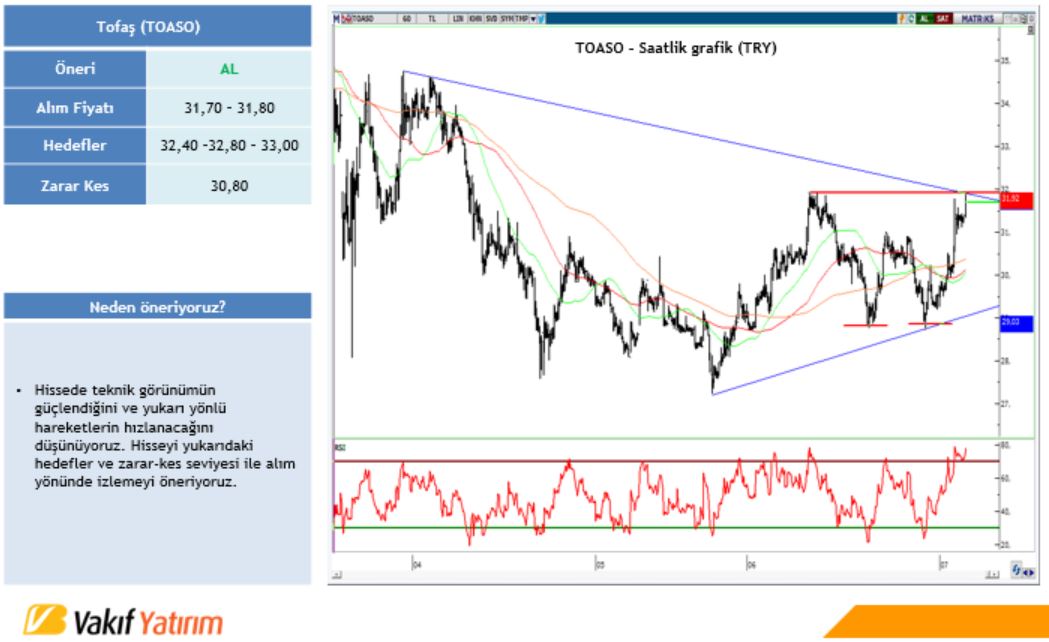The image size is (1049, 642).
Task: Click the Vakıf Yatırım logo
Action: coord(123,621)
